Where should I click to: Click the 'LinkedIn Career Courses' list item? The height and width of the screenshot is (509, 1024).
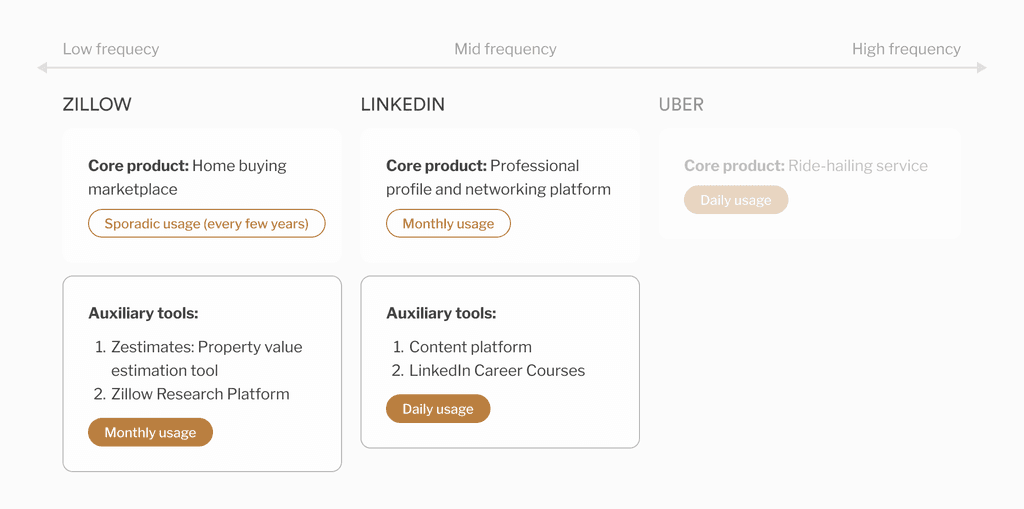[497, 370]
